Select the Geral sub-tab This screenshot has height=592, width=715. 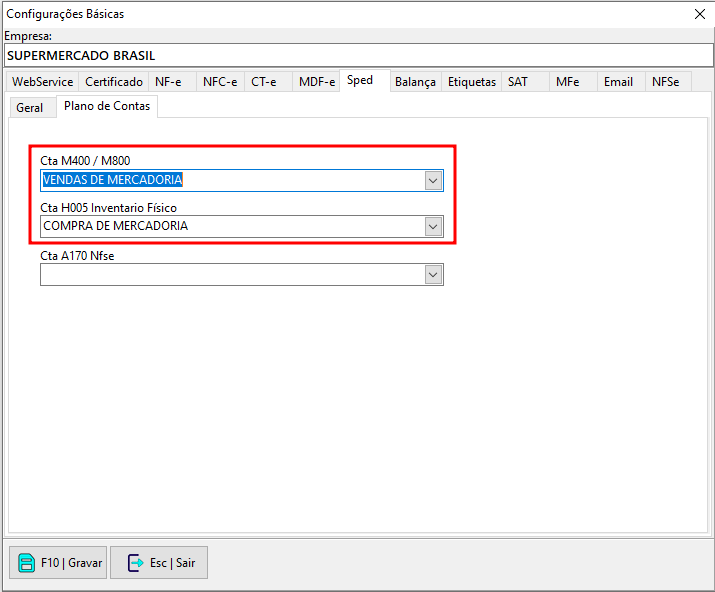point(30,108)
